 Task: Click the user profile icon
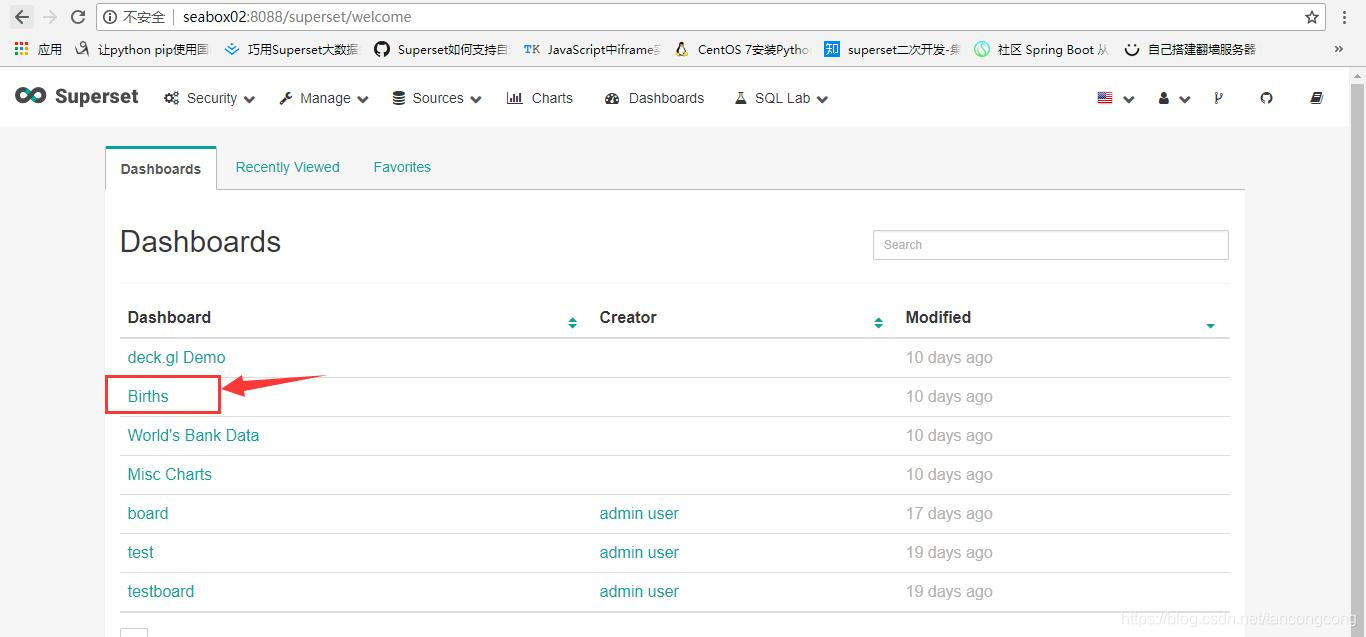coord(1166,97)
